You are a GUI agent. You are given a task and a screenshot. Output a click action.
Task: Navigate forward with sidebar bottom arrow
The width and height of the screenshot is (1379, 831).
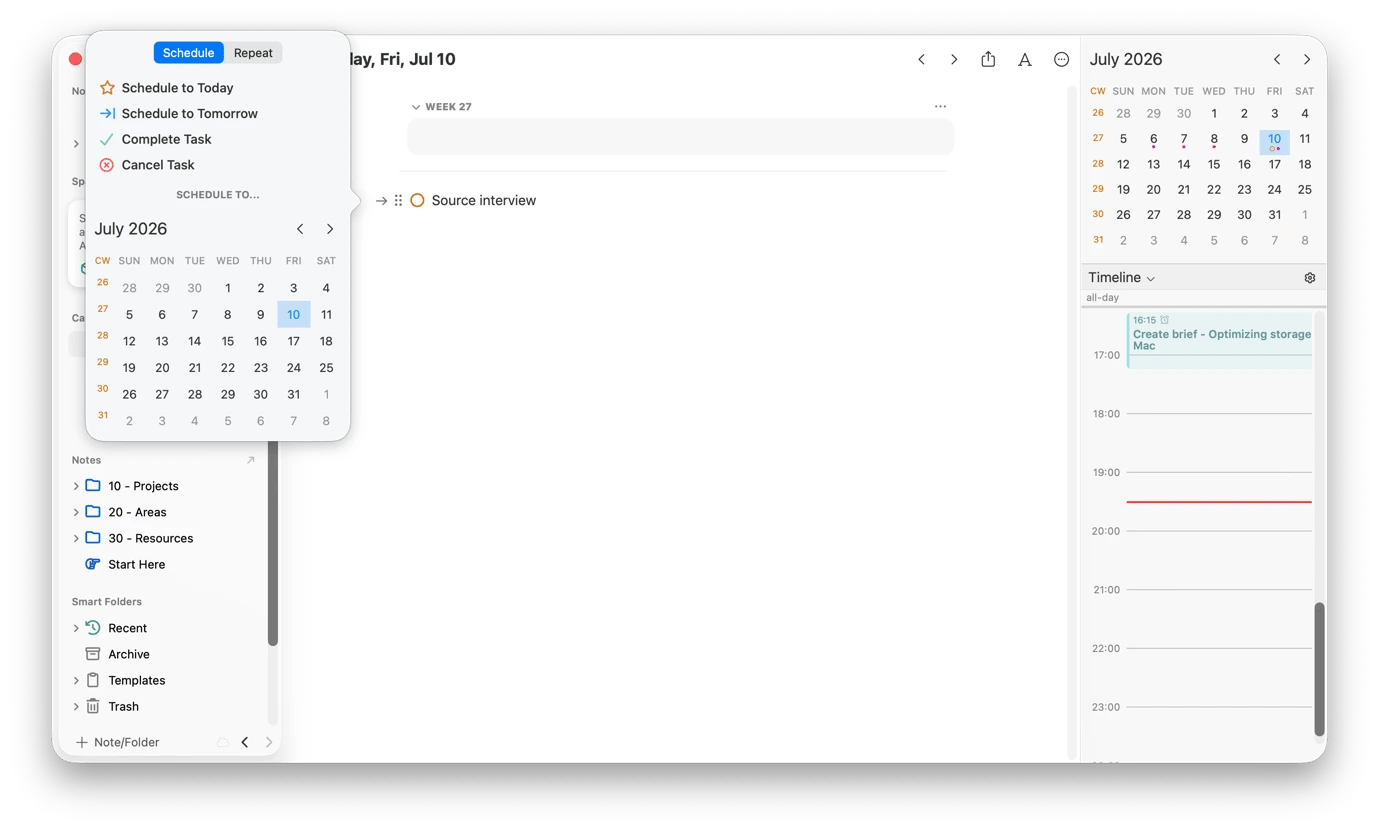coord(269,742)
